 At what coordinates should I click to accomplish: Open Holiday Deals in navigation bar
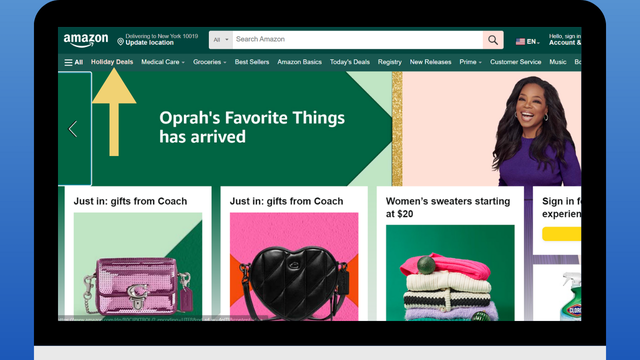point(112,62)
